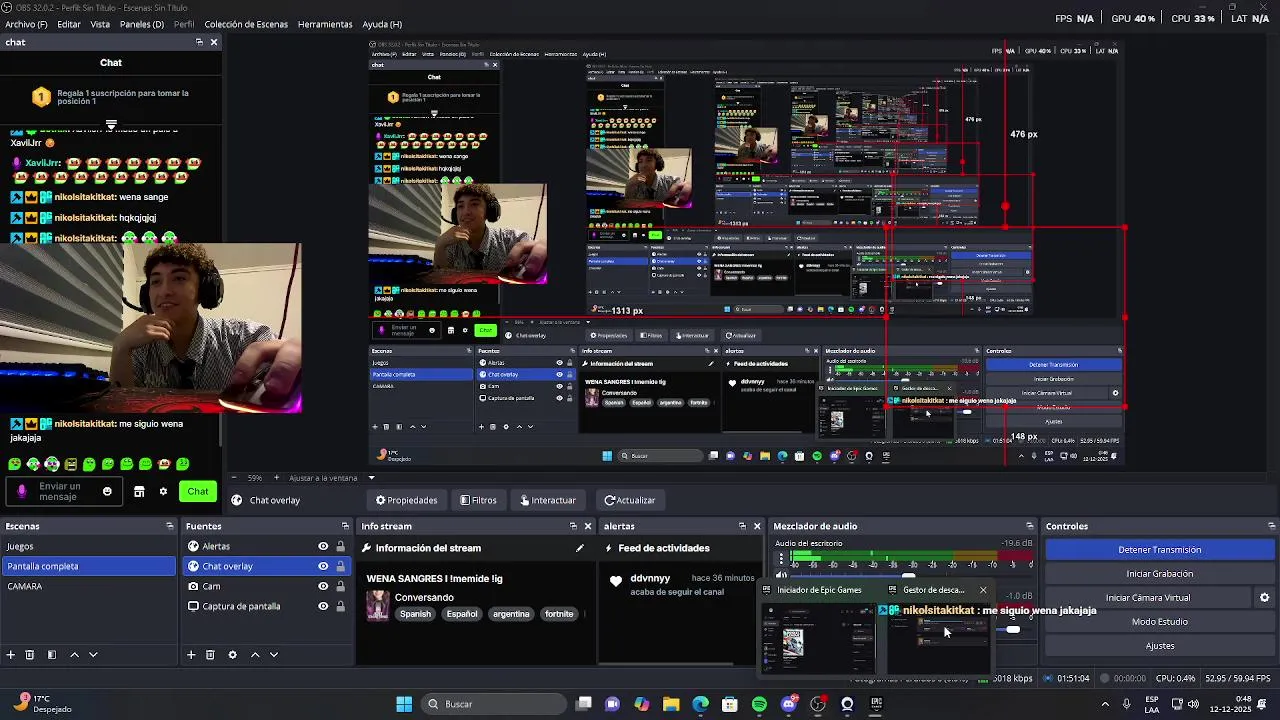The image size is (1280, 720).
Task: Open scene filters icon in Escenas panel
Action: point(52,655)
